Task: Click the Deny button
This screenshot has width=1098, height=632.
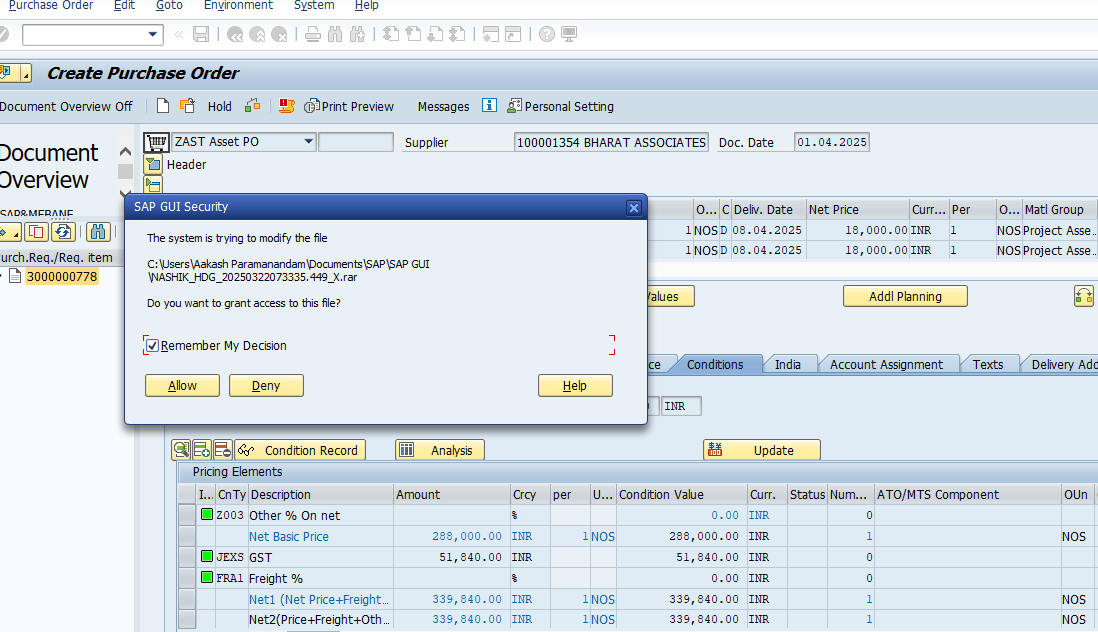Action: click(x=266, y=386)
